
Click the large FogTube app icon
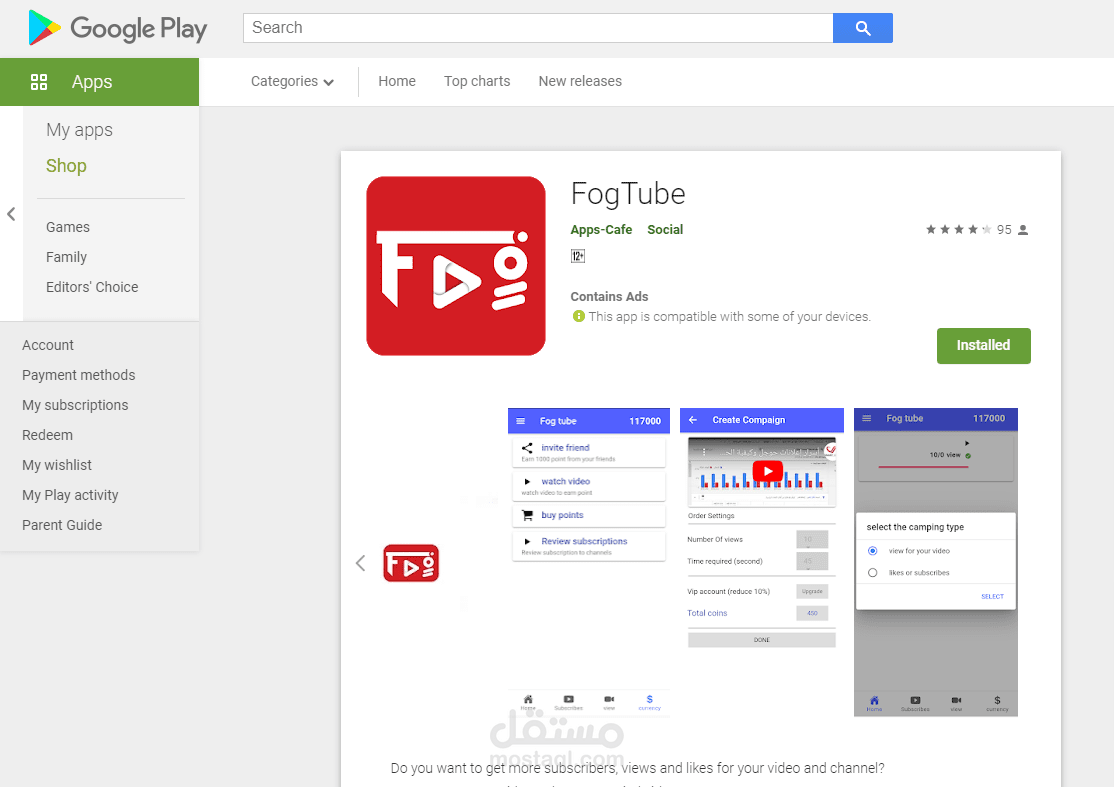pos(455,266)
